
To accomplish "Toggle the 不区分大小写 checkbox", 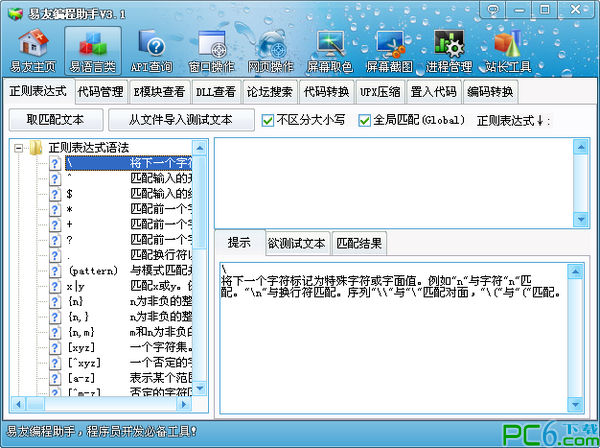I will 268,120.
